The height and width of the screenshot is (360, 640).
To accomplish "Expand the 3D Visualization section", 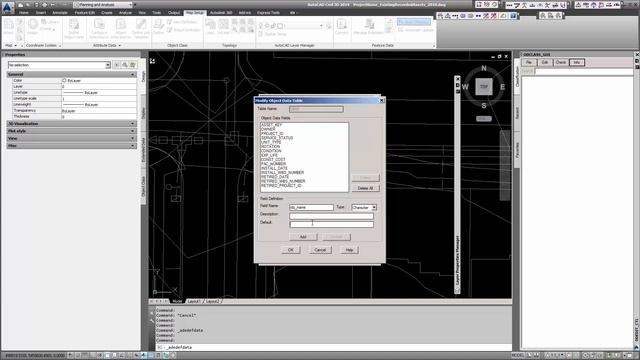I will 71,123.
